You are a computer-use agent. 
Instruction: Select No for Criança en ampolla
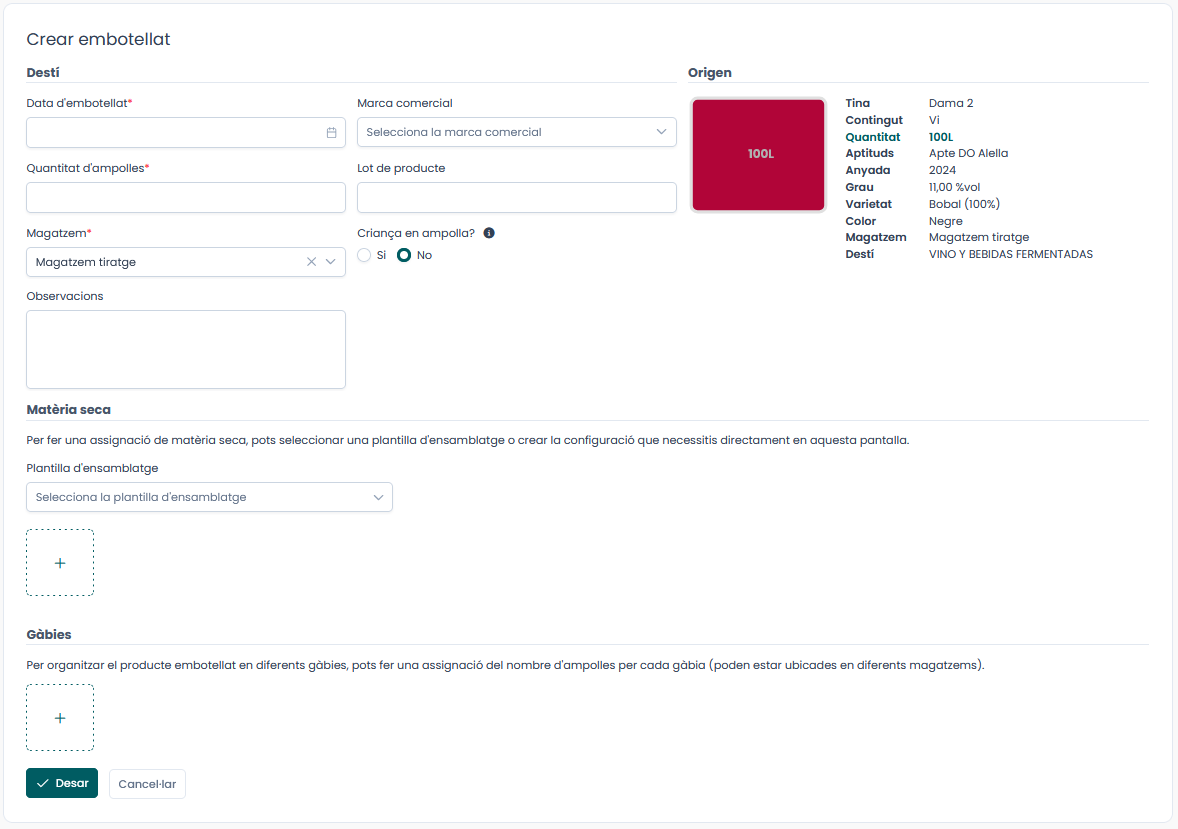click(404, 255)
